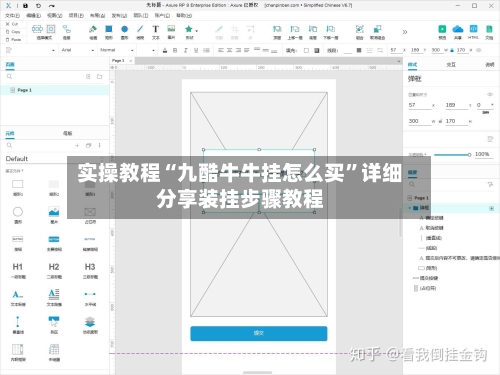The height and width of the screenshot is (375, 500).
Task: Click the Paste button
Action: coord(13,39)
